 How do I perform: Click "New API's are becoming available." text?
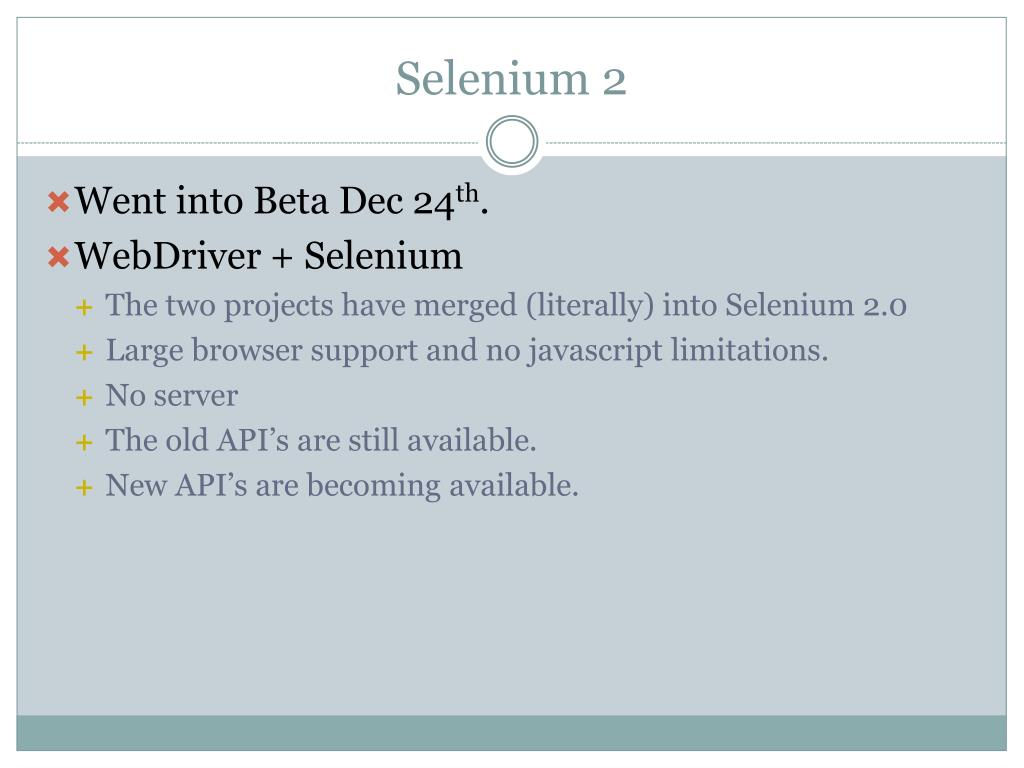pos(342,486)
